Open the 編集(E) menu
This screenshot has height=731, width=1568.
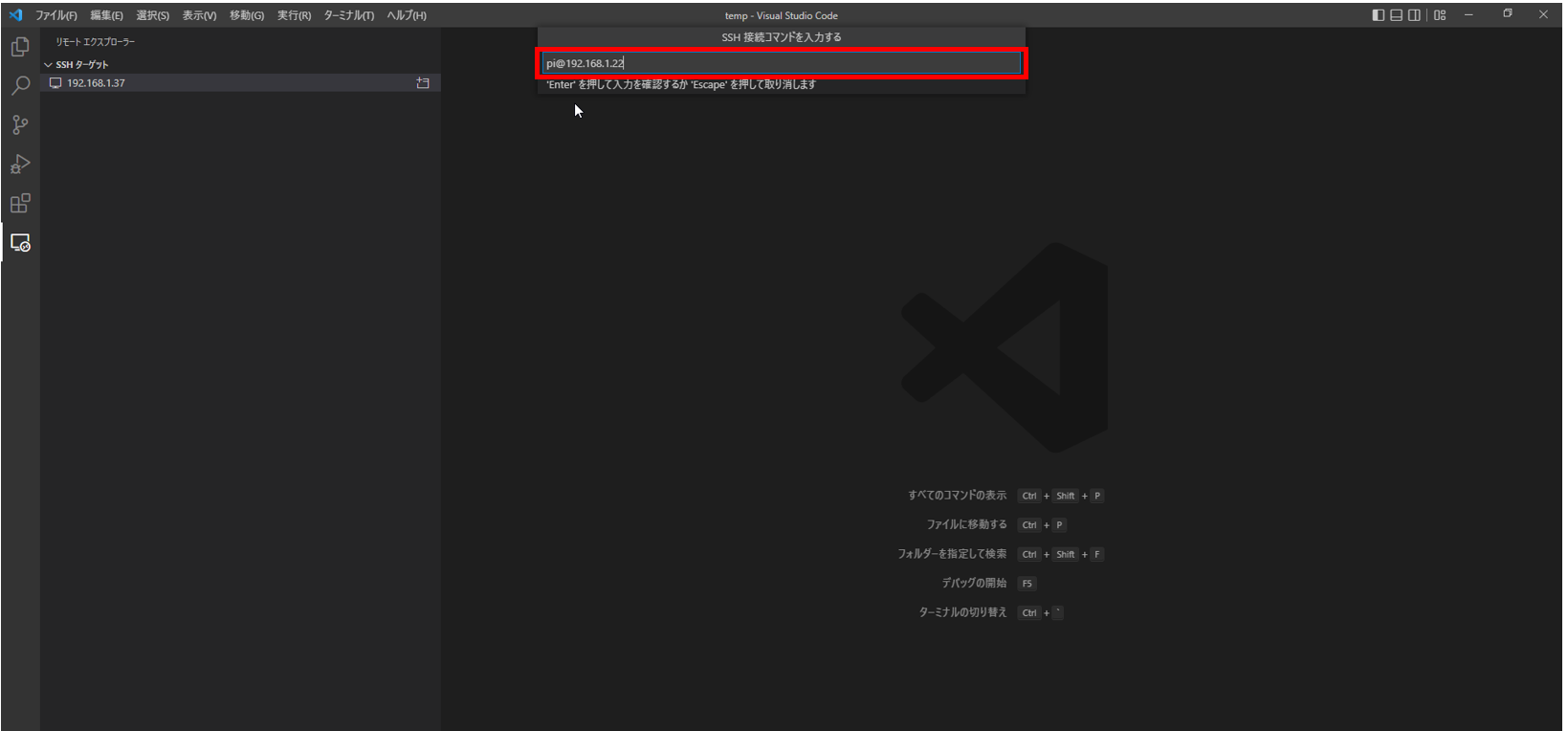(x=106, y=15)
